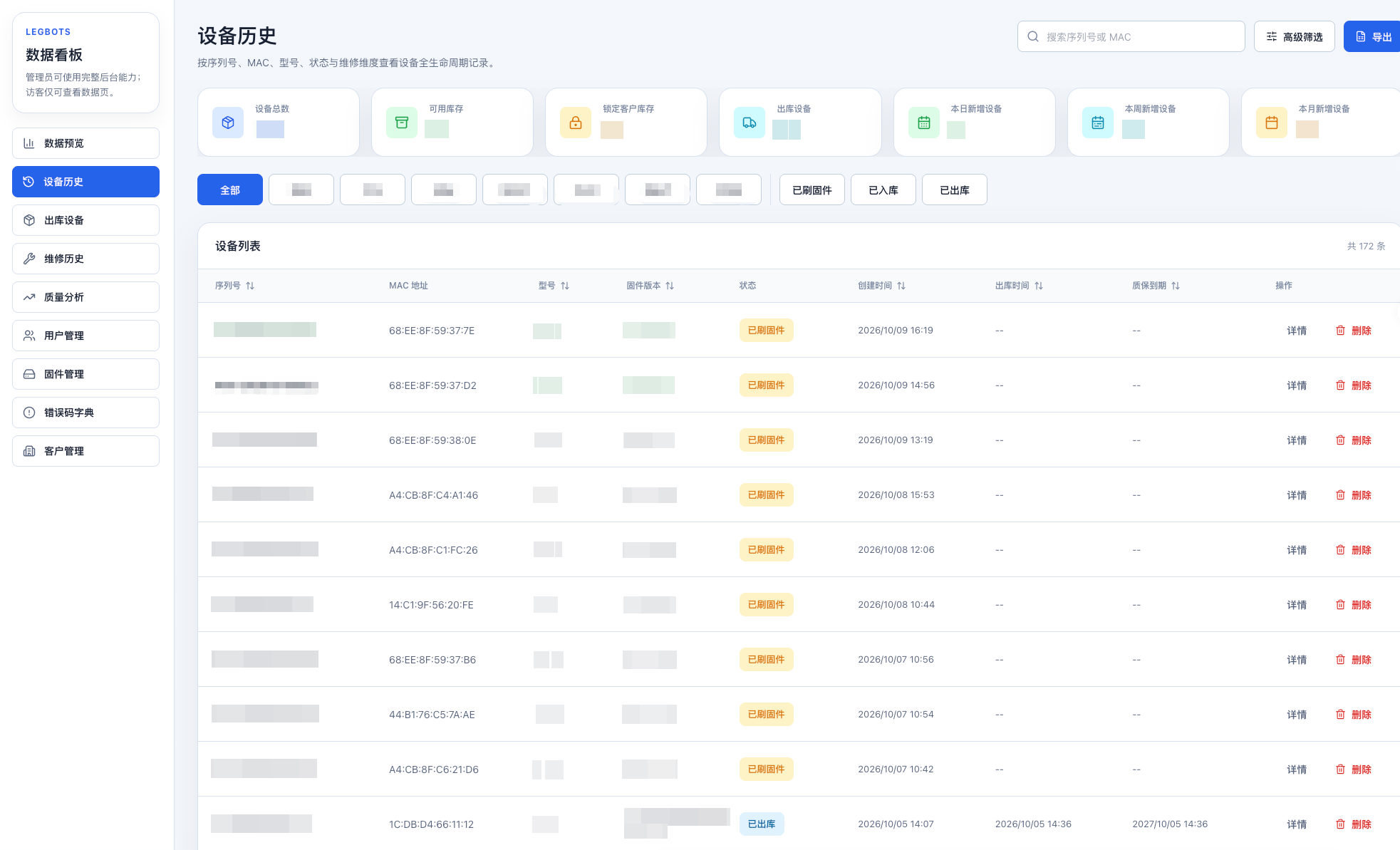
Task: Click 已出库 status badge in last row
Action: point(762,824)
